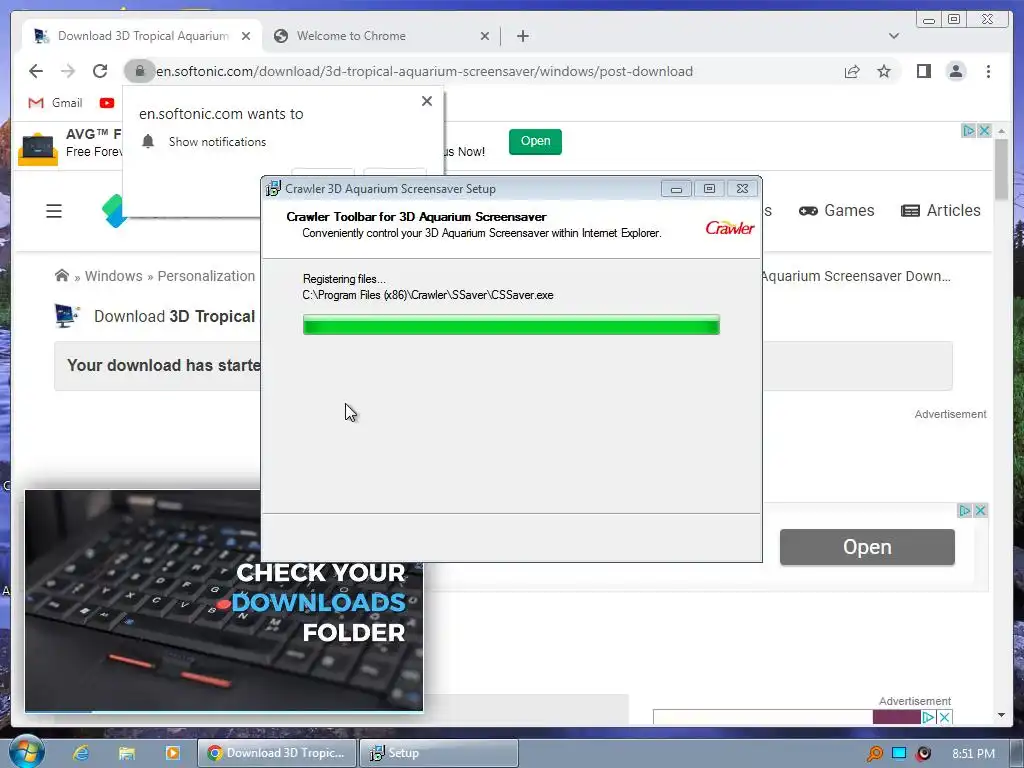The image size is (1024, 768).
Task: Click the Chrome address bar URL
Action: point(424,71)
